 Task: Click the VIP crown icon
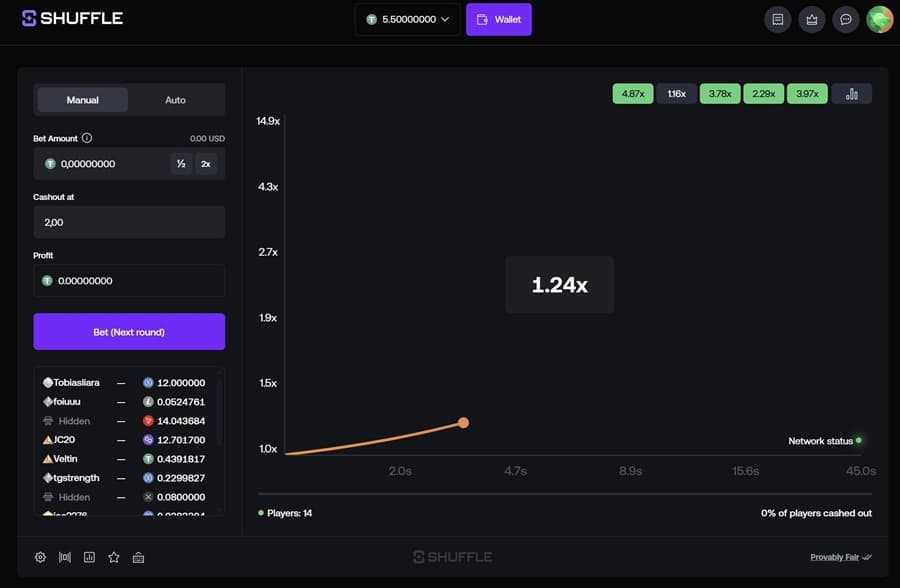(x=812, y=19)
